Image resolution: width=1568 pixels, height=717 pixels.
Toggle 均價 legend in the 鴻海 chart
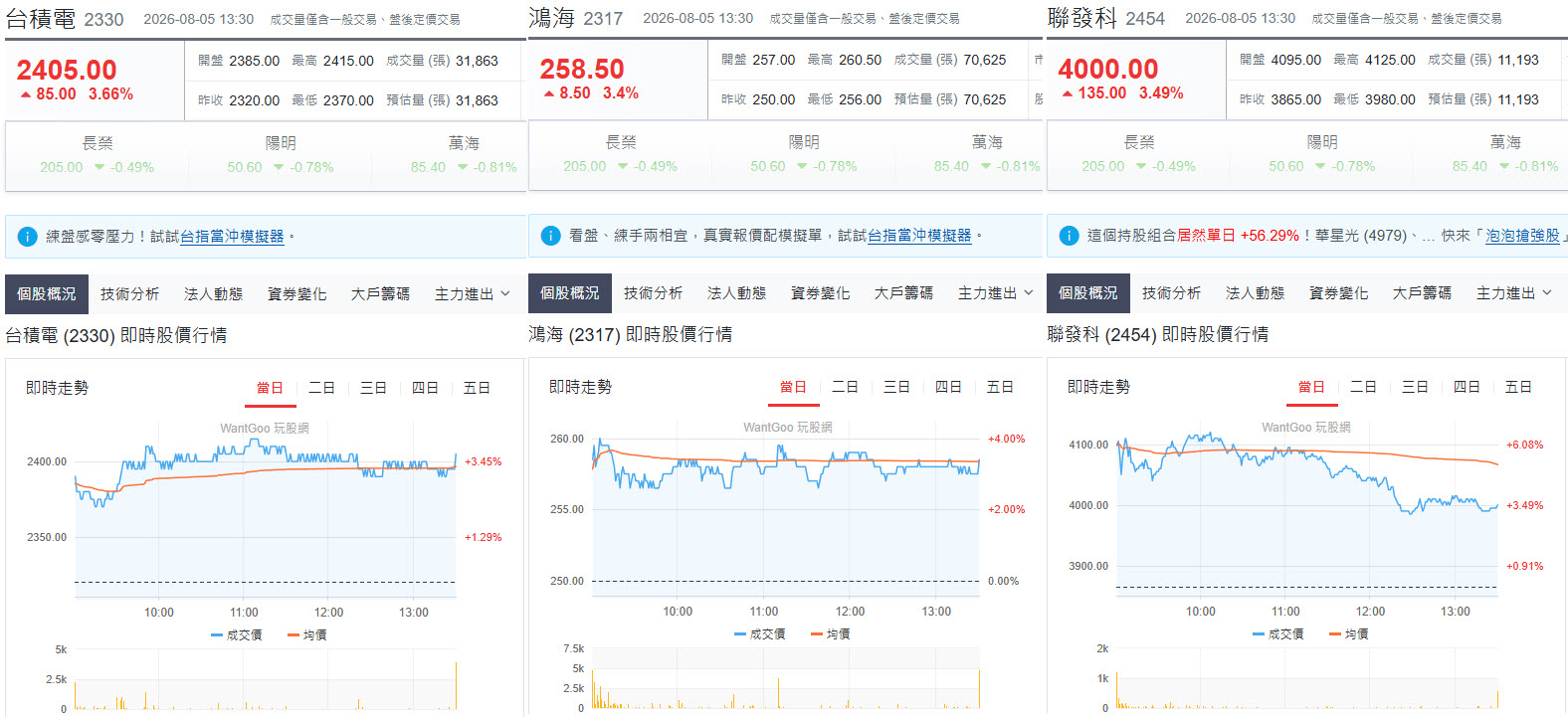coord(831,634)
